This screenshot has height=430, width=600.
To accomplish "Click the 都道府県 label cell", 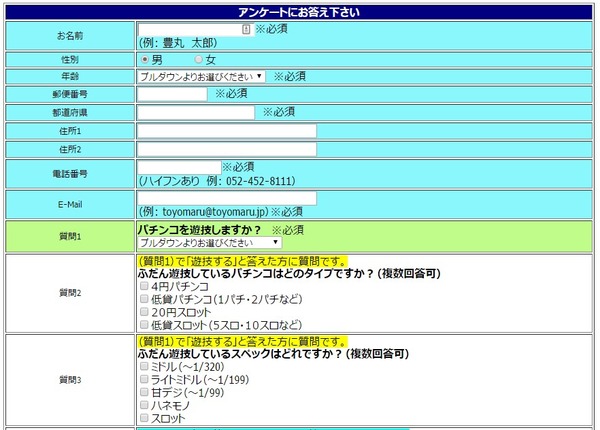I will 70,112.
